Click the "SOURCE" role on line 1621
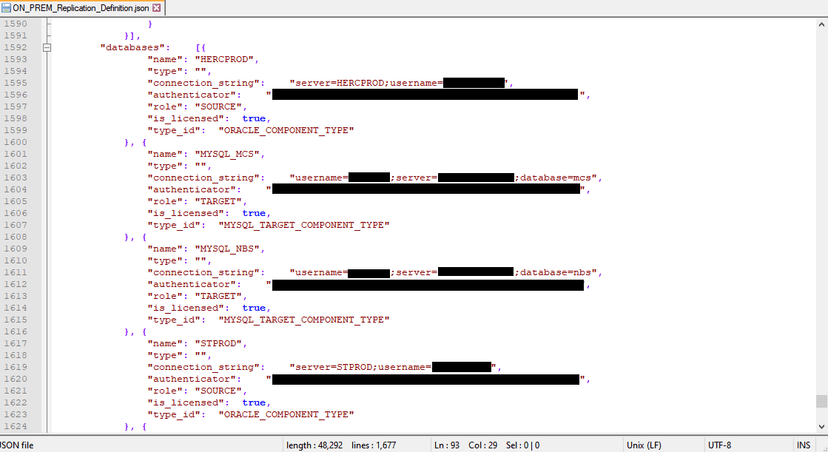The width and height of the screenshot is (828, 452). 219,391
